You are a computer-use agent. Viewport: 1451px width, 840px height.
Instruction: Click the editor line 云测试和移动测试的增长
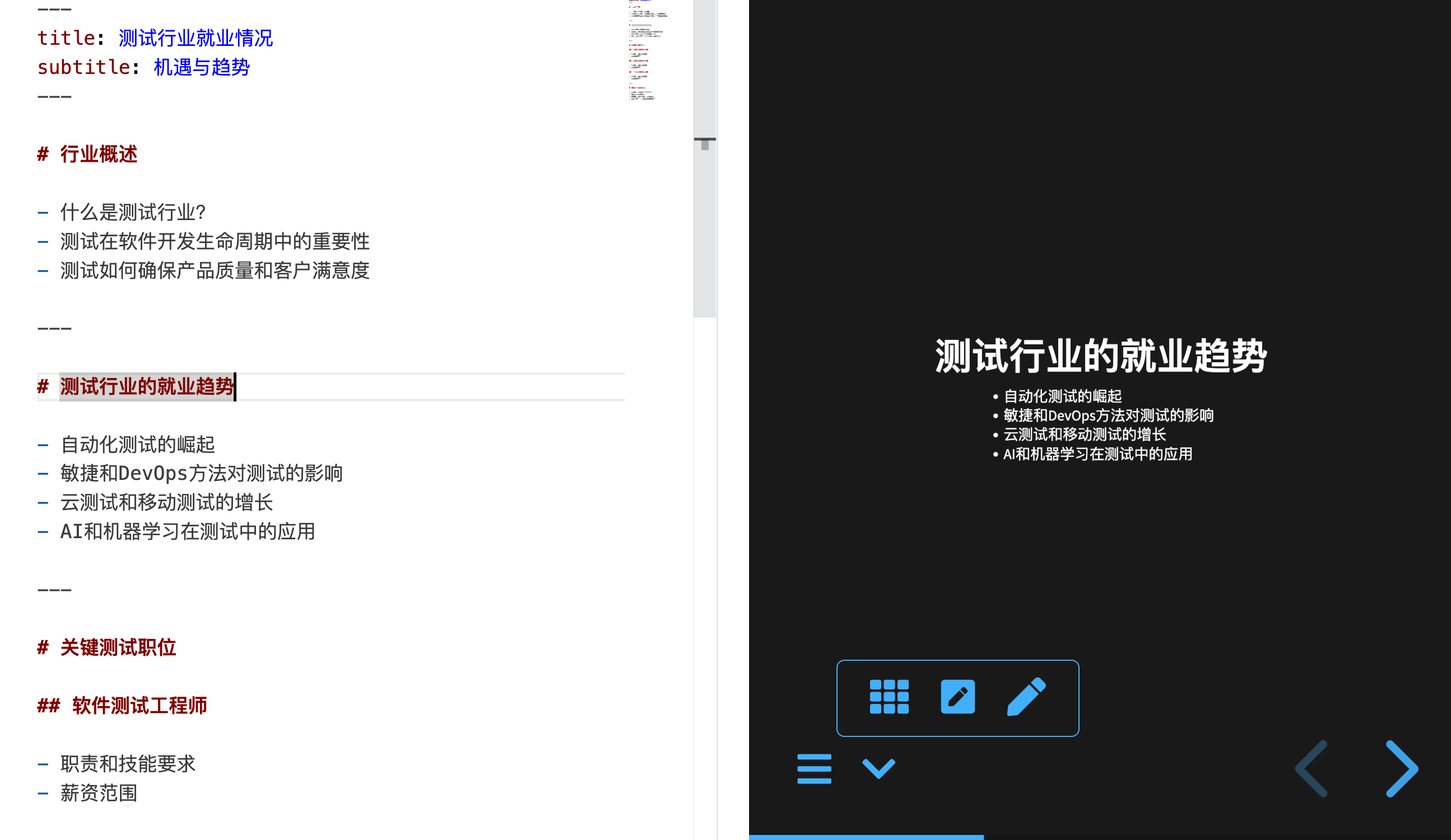[166, 503]
